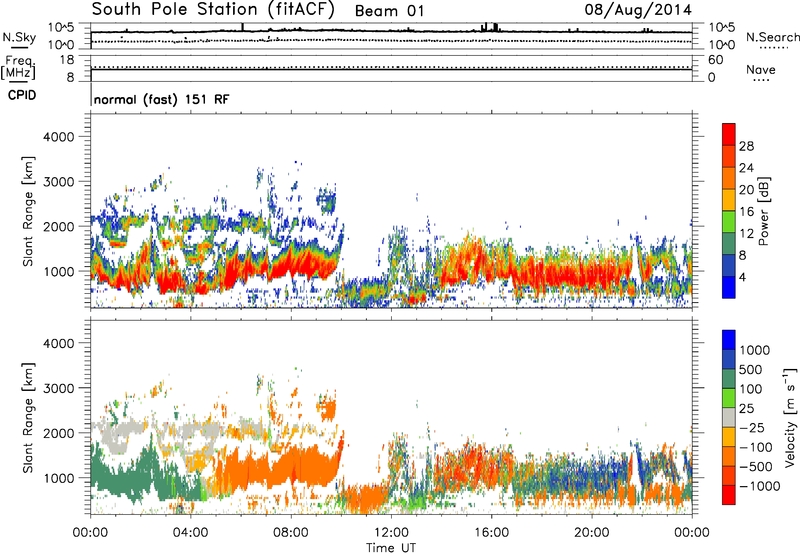Click the 'N.Sky' legend label
Viewport: 800px width, 554px height.
coord(19,37)
